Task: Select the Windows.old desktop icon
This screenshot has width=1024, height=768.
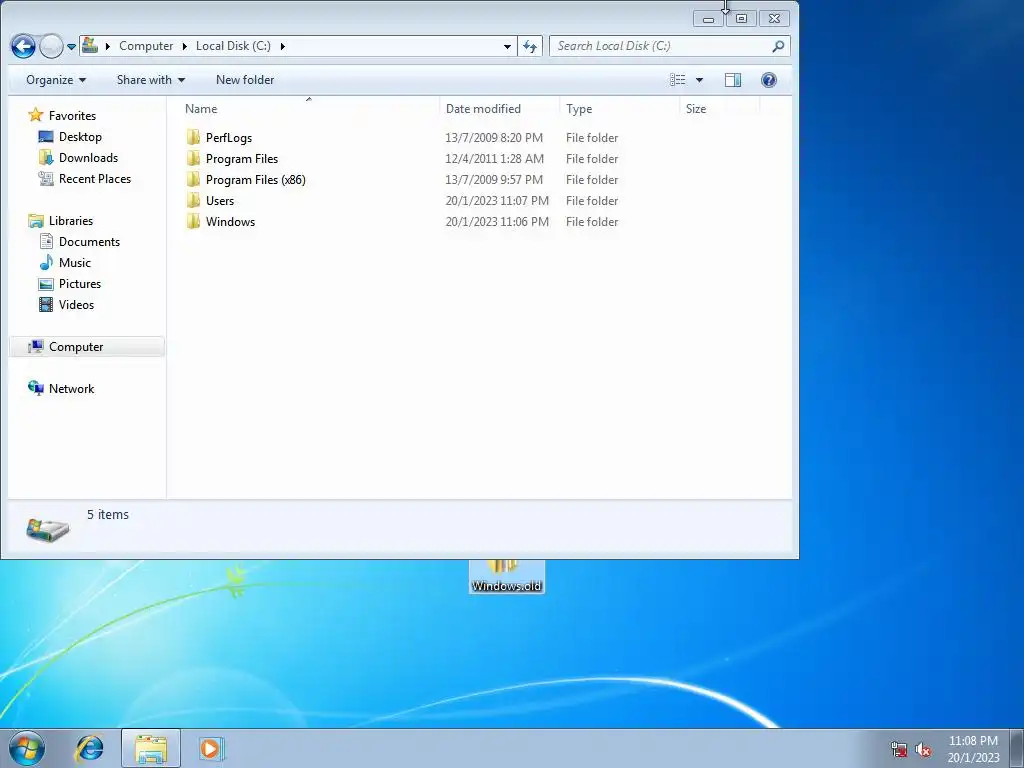Action: 507,576
